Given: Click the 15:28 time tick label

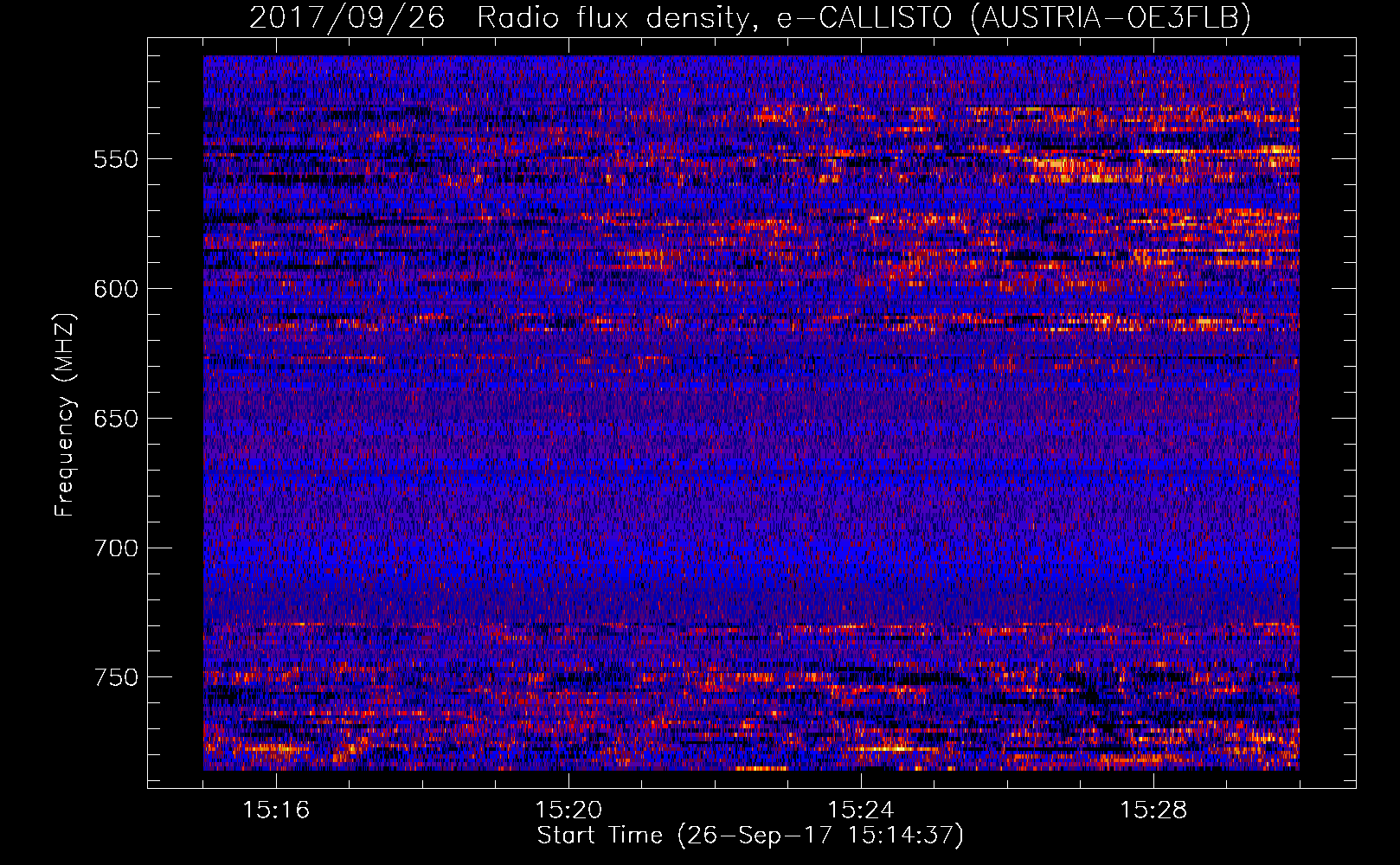Looking at the screenshot, I should (x=1153, y=811).
